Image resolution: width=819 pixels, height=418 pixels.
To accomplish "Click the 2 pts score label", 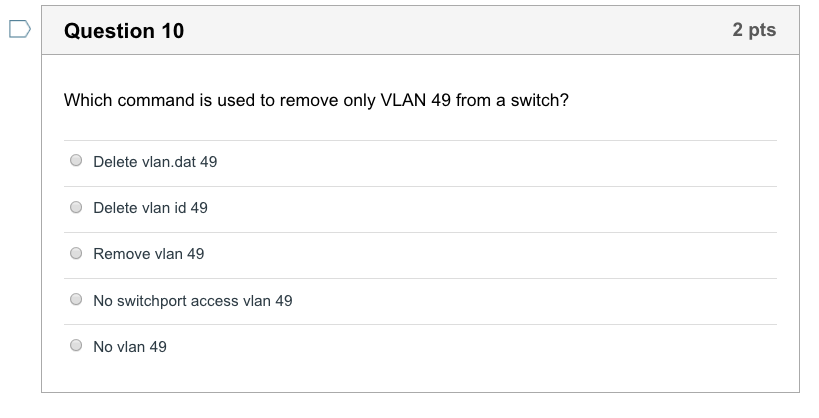I will (754, 30).
